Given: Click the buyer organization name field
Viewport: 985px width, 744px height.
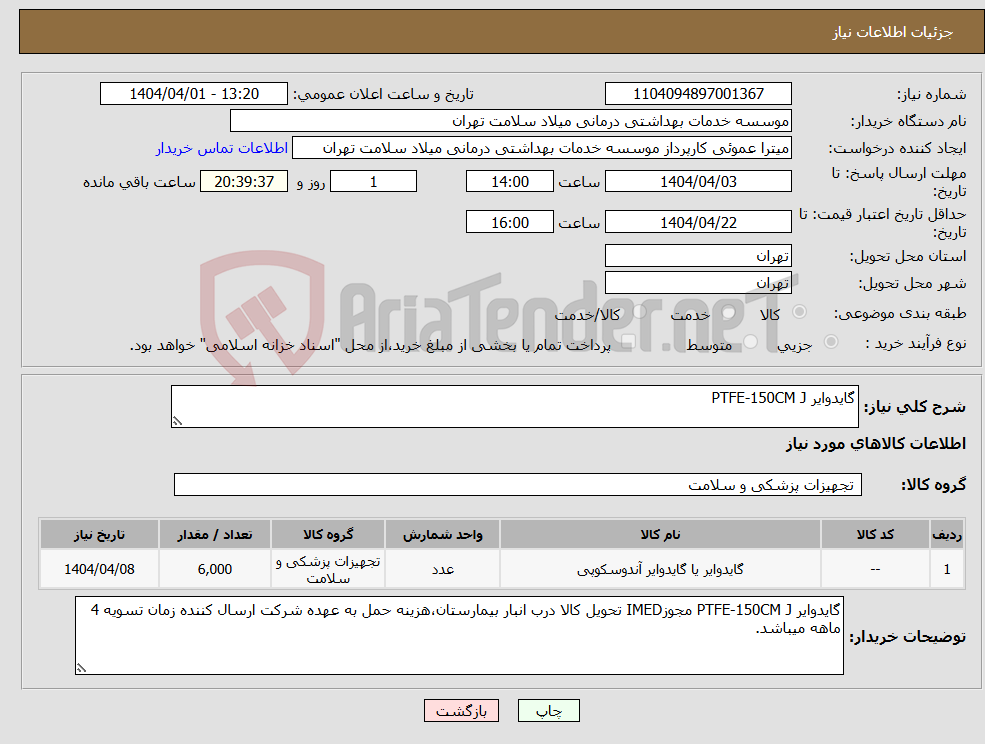Looking at the screenshot, I should pos(511,121).
